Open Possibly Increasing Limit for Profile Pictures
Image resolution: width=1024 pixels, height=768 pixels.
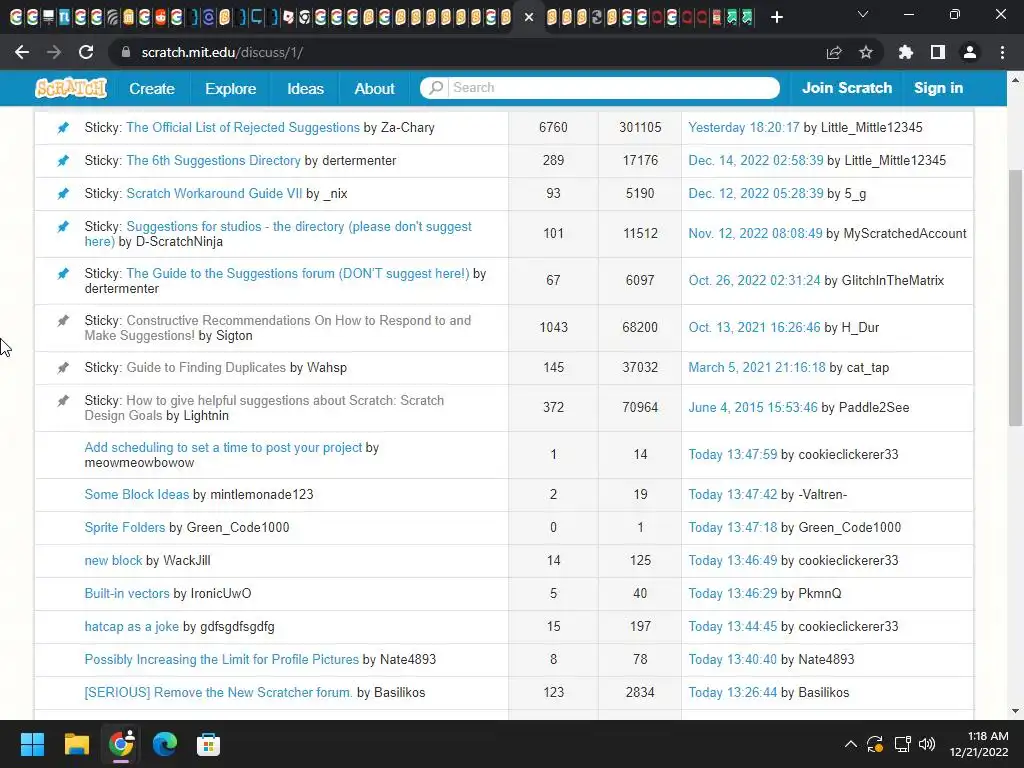[221, 659]
